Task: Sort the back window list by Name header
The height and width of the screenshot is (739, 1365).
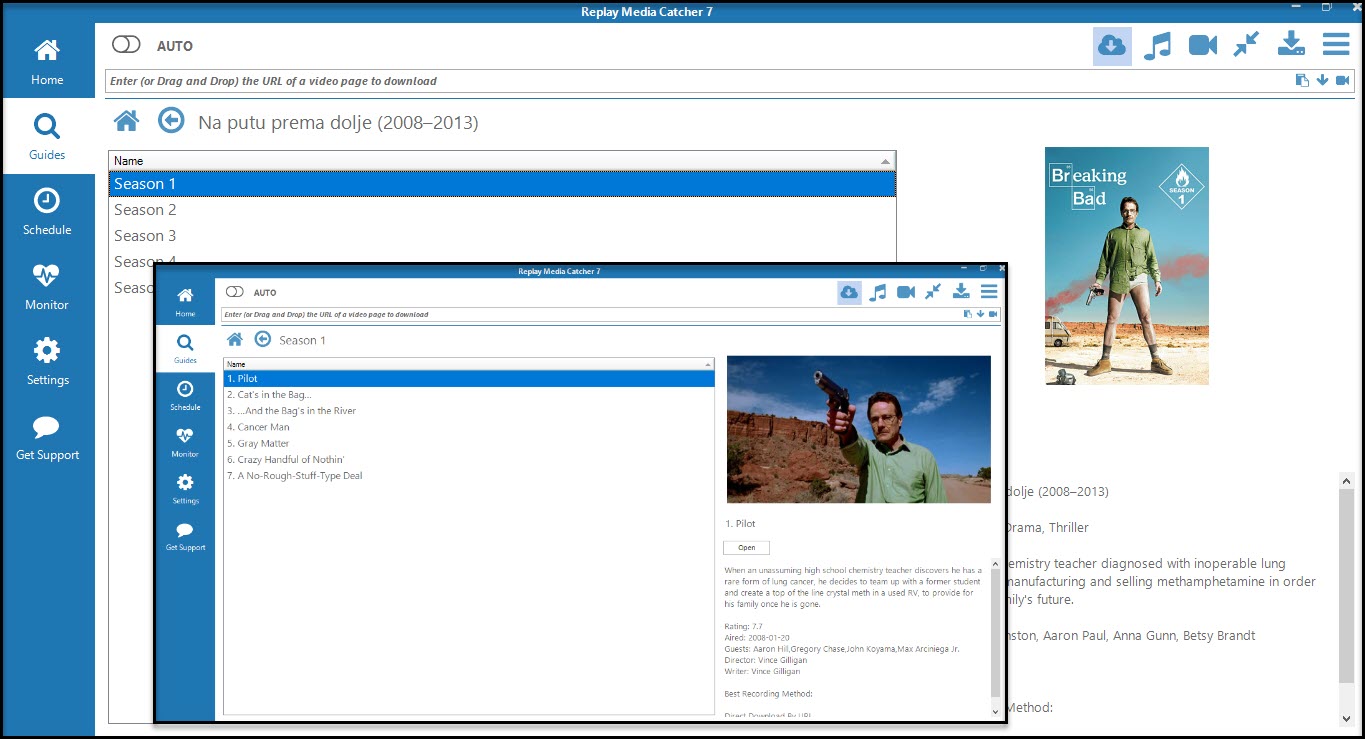Action: (x=502, y=161)
